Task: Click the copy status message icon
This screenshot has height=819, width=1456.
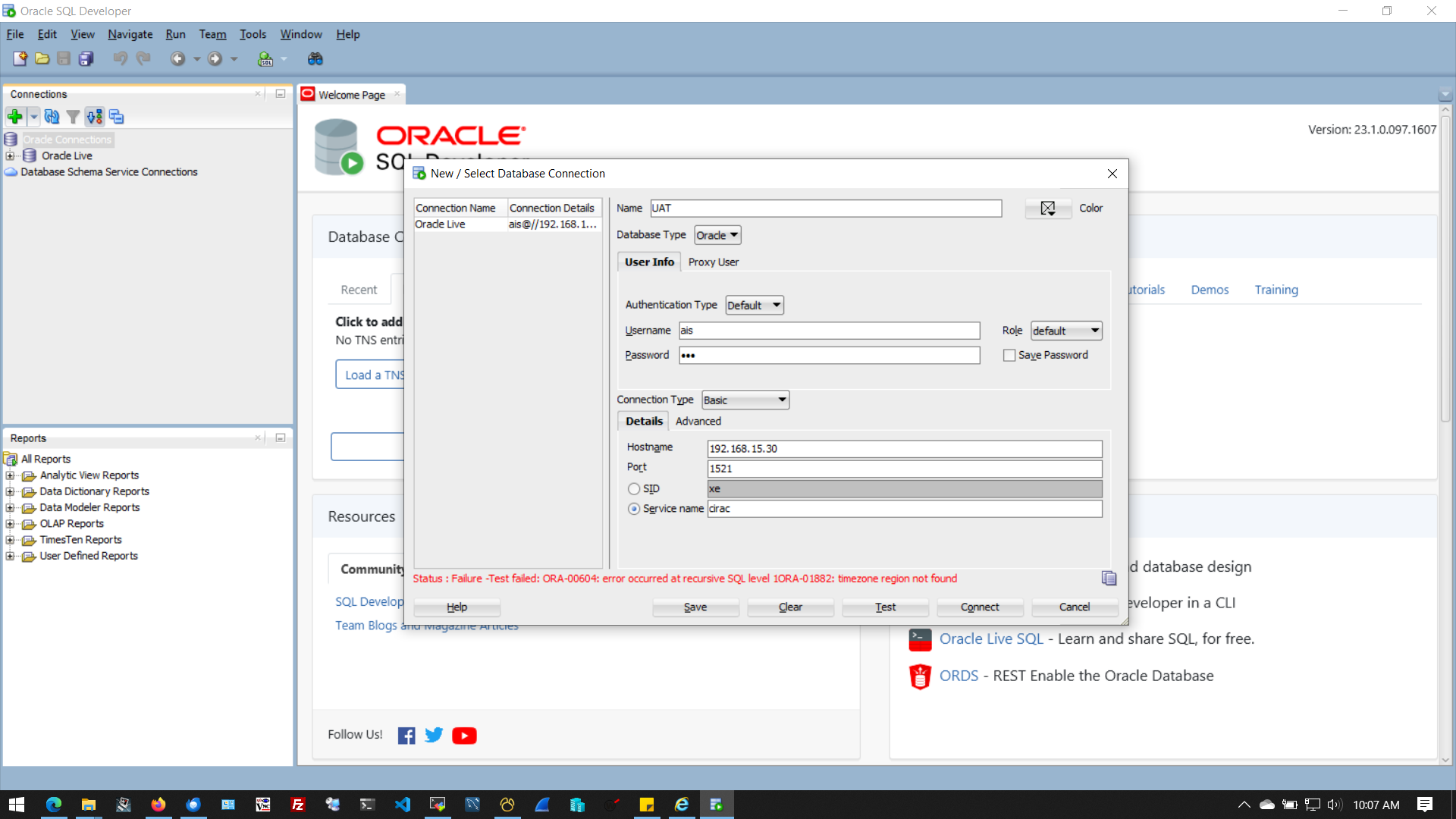Action: [1109, 579]
